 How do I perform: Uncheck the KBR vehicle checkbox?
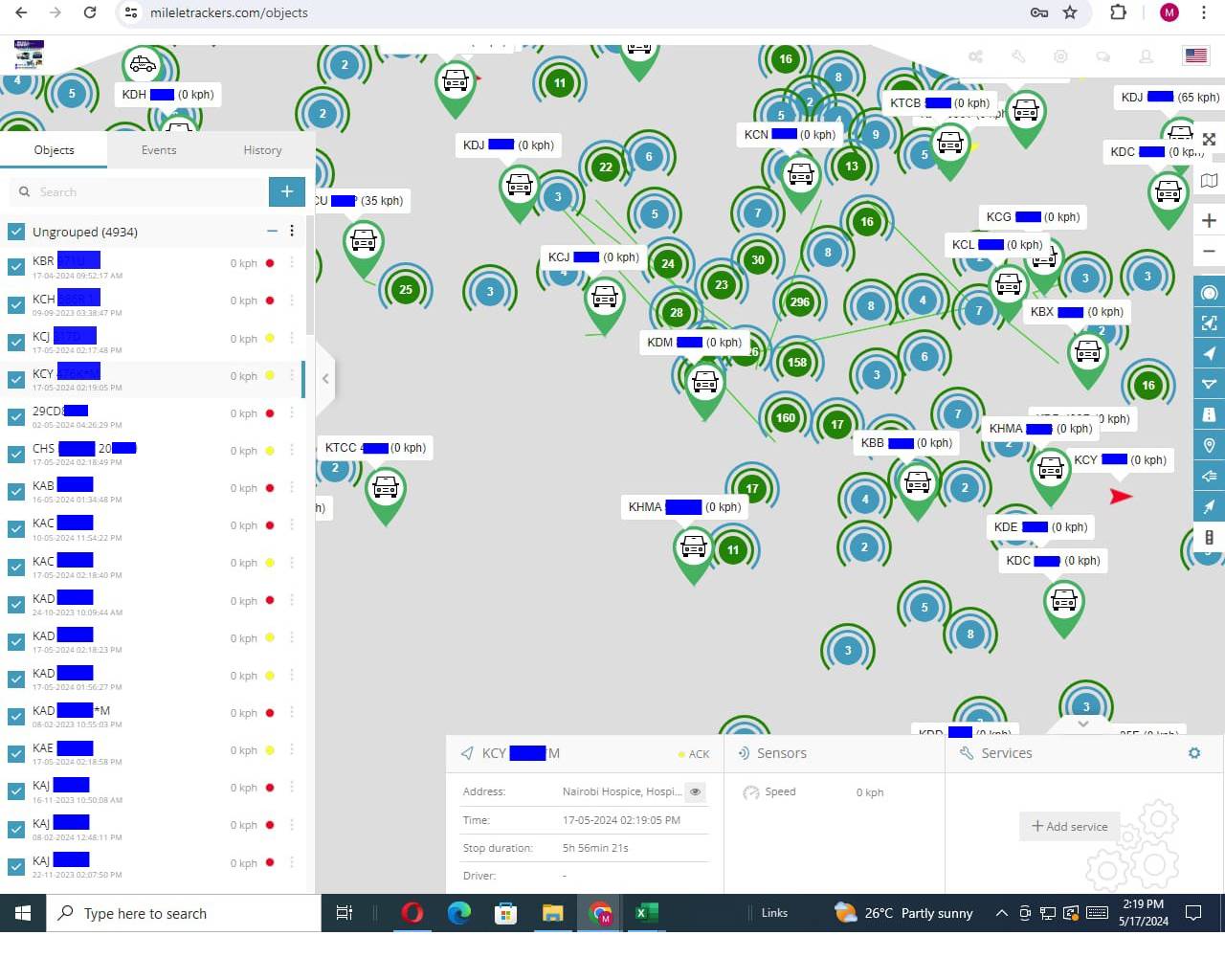point(15,262)
